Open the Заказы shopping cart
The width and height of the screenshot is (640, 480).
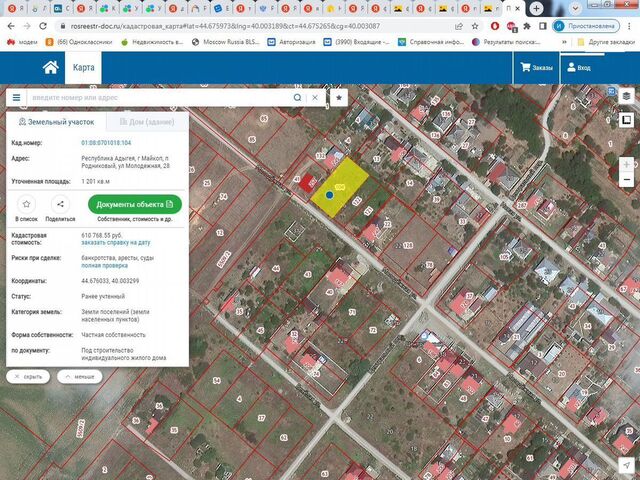coord(536,68)
